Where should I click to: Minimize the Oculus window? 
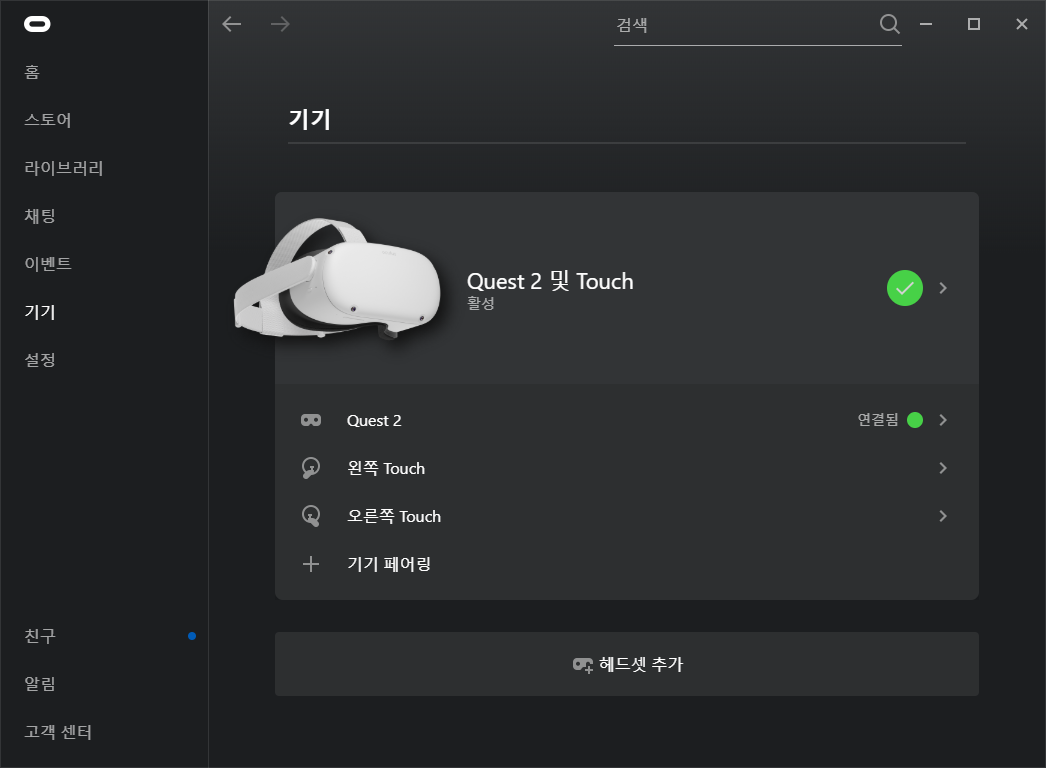coord(926,24)
